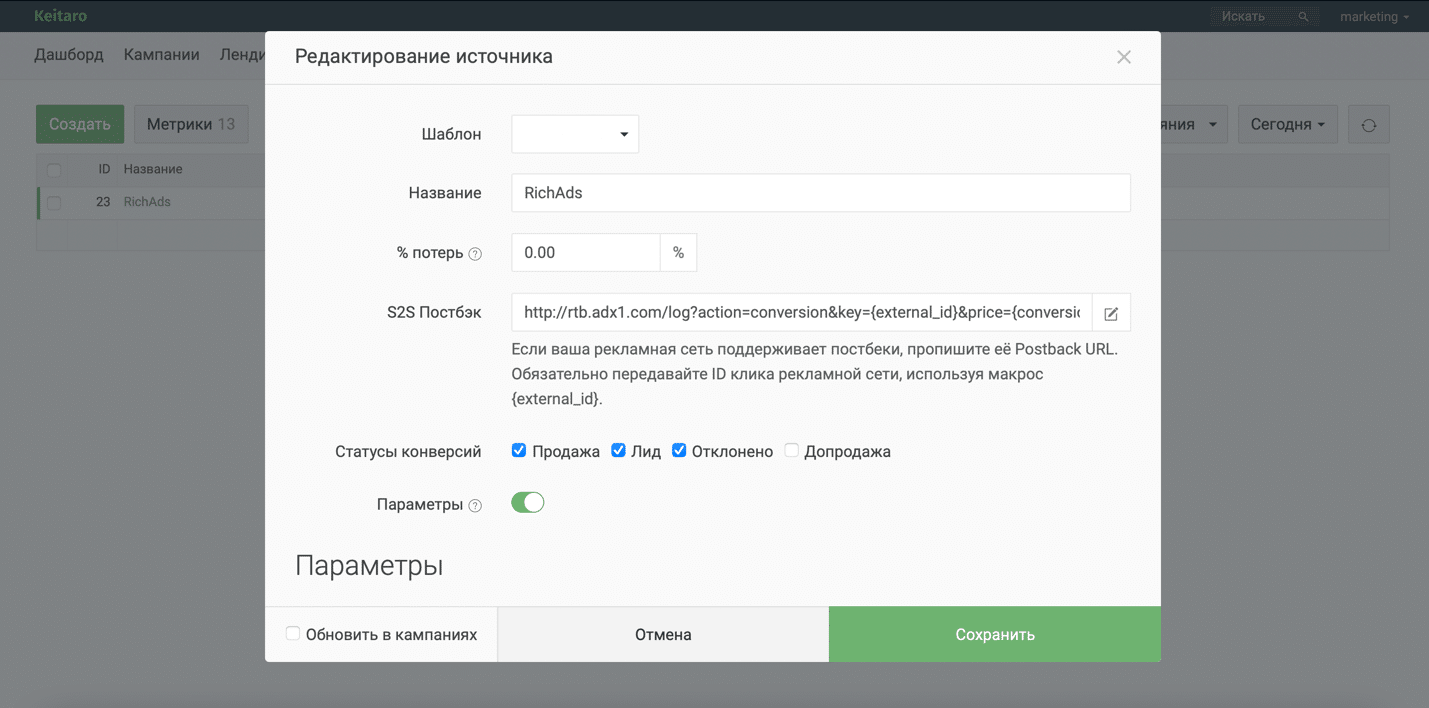Select the RichAds row checkbox in background table
Screen dimensions: 1429x708
[x=54, y=203]
